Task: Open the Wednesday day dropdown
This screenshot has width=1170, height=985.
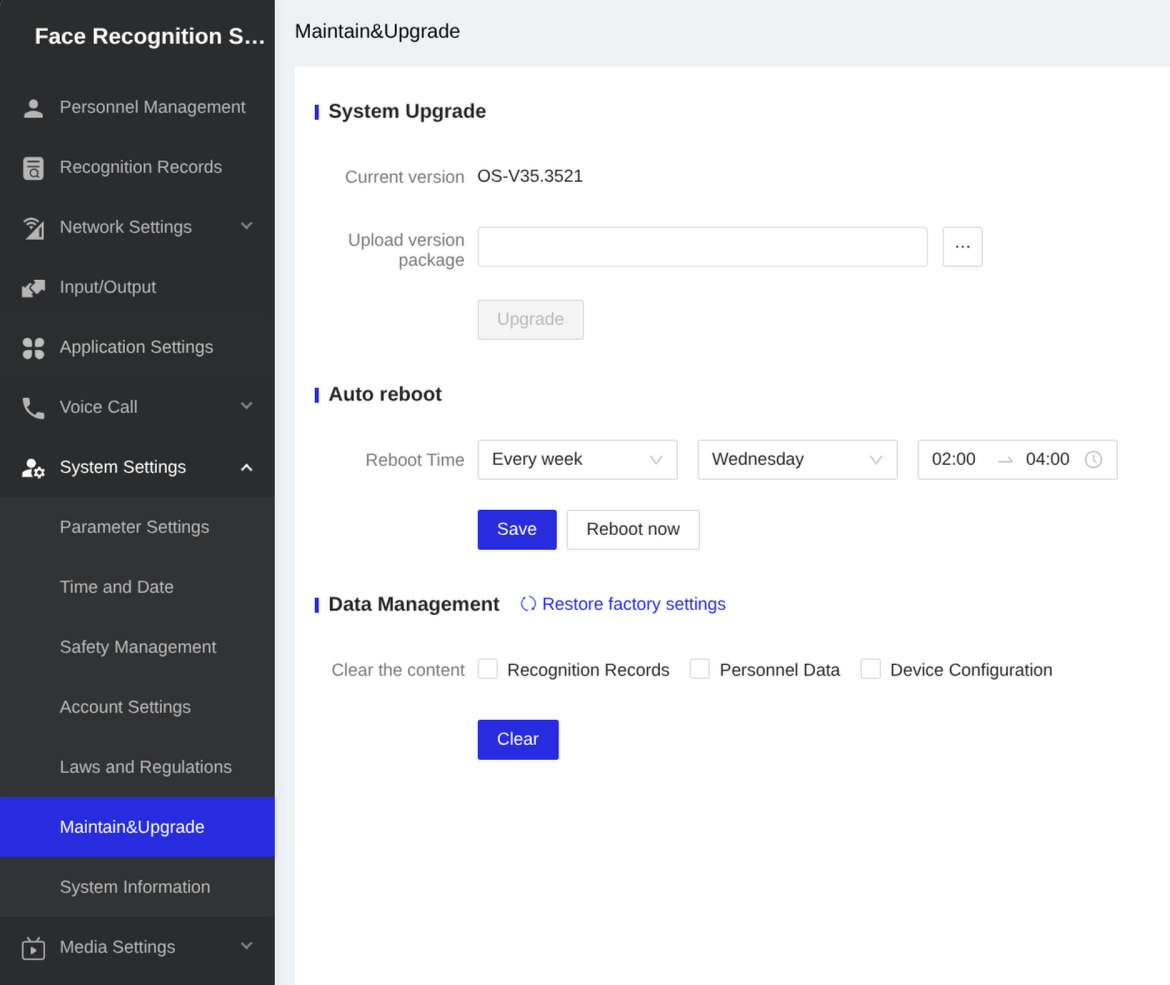Action: 797,460
